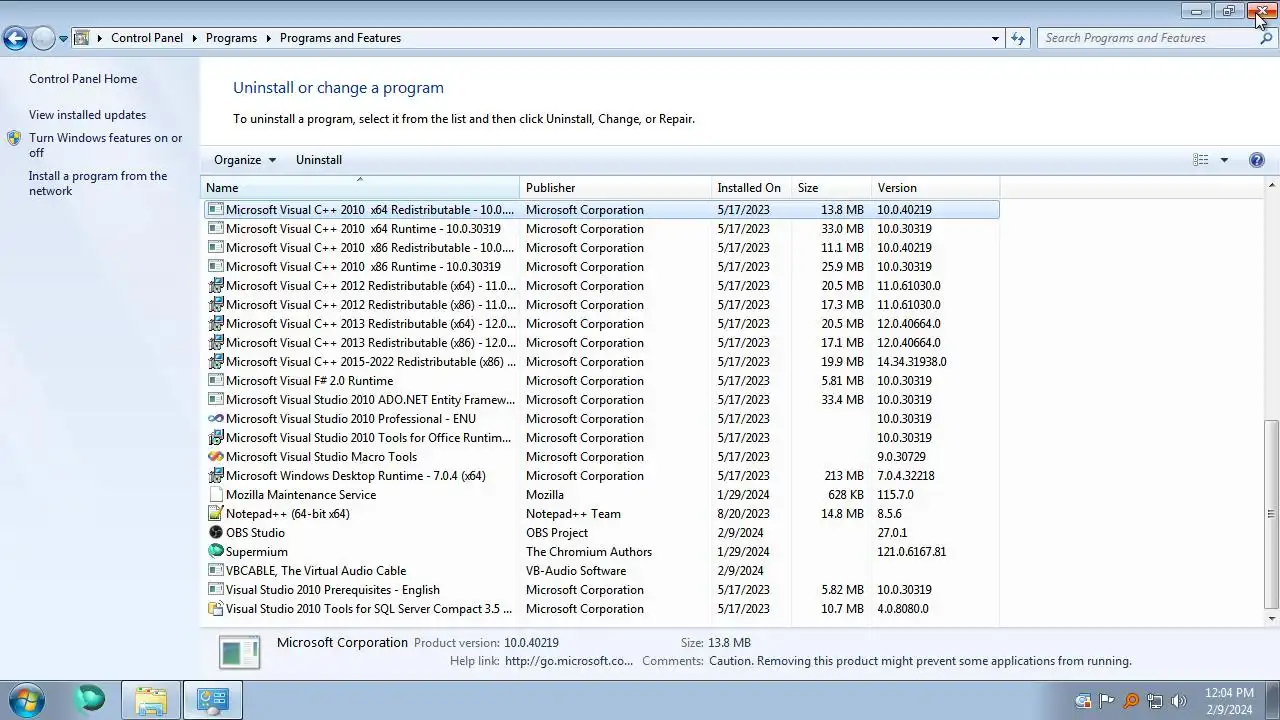Click version 121.0.6167.81 cell
The height and width of the screenshot is (720, 1280).
(912, 552)
